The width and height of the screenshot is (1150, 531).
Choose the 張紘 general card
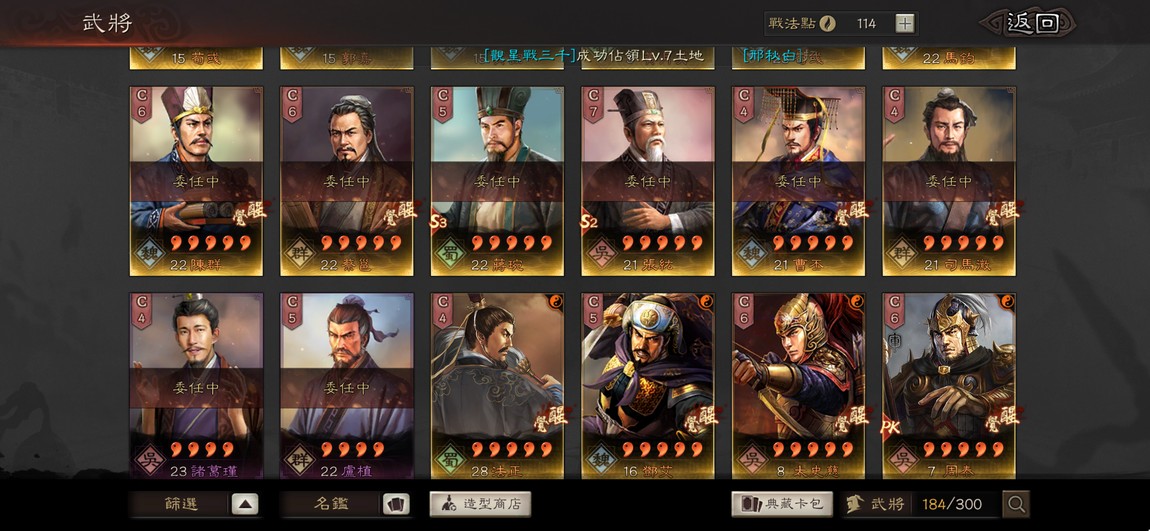click(x=648, y=181)
